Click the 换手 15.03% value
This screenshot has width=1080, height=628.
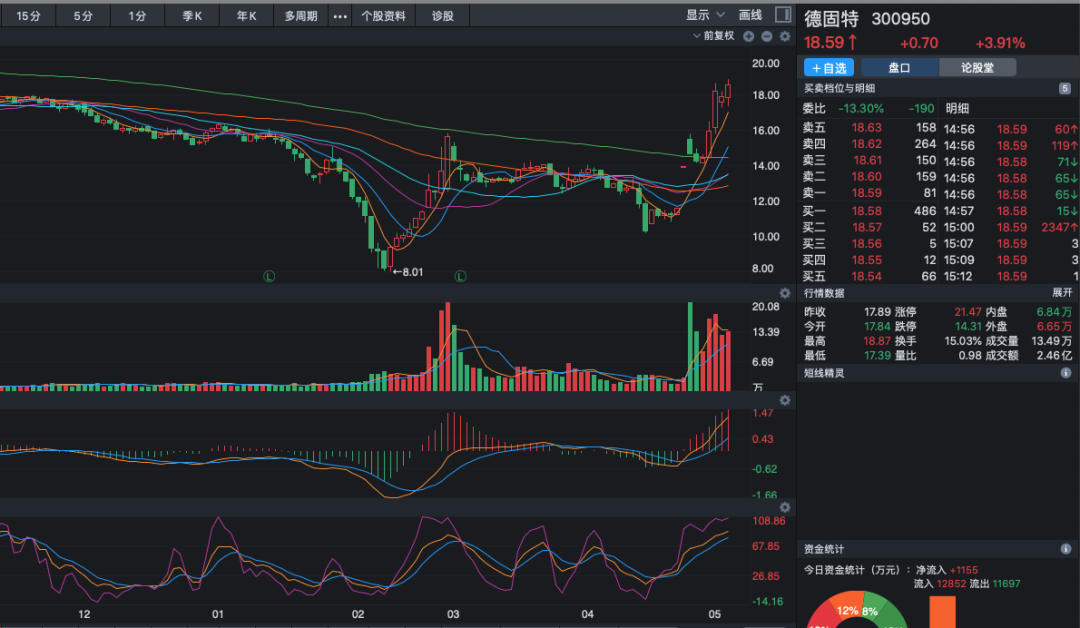pos(963,341)
